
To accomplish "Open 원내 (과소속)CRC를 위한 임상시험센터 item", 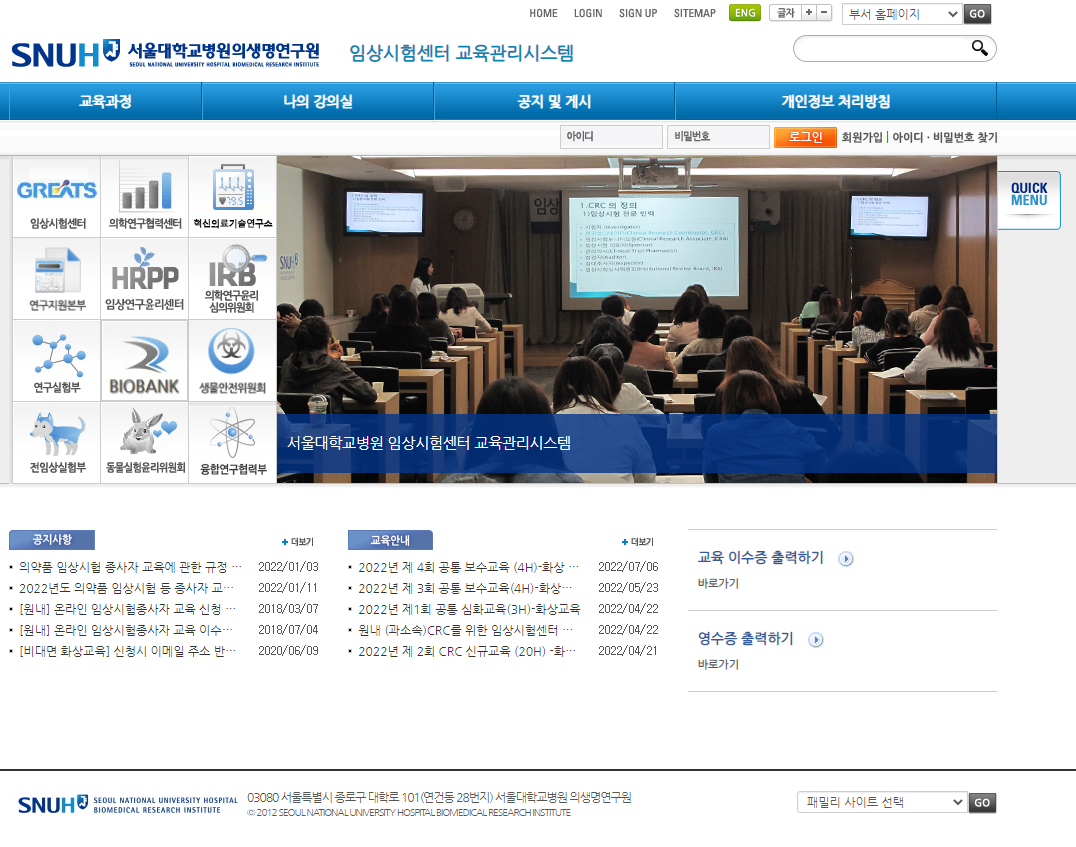I will [x=465, y=629].
